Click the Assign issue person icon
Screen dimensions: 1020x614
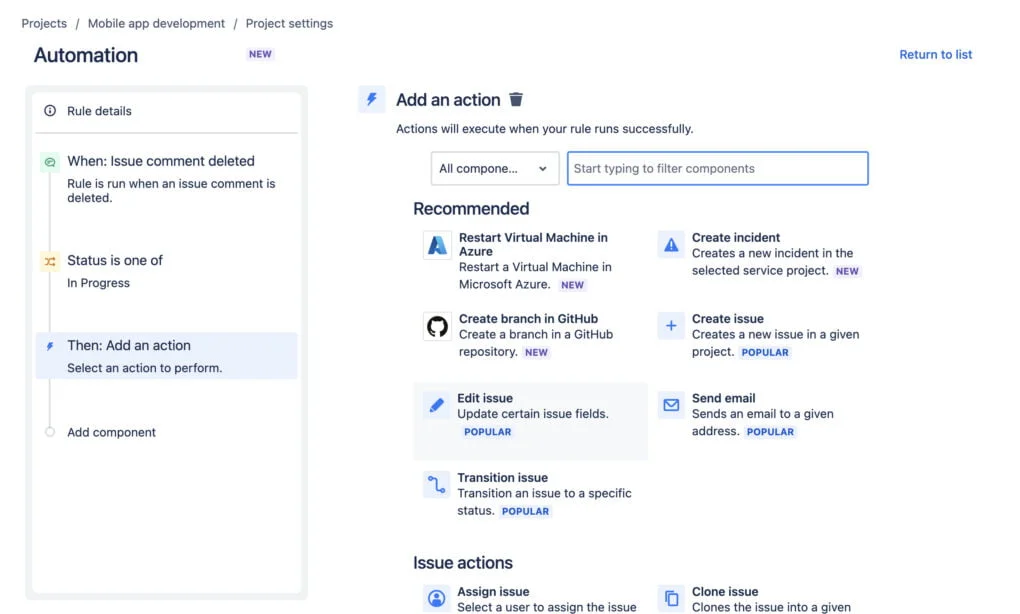pyautogui.click(x=436, y=598)
